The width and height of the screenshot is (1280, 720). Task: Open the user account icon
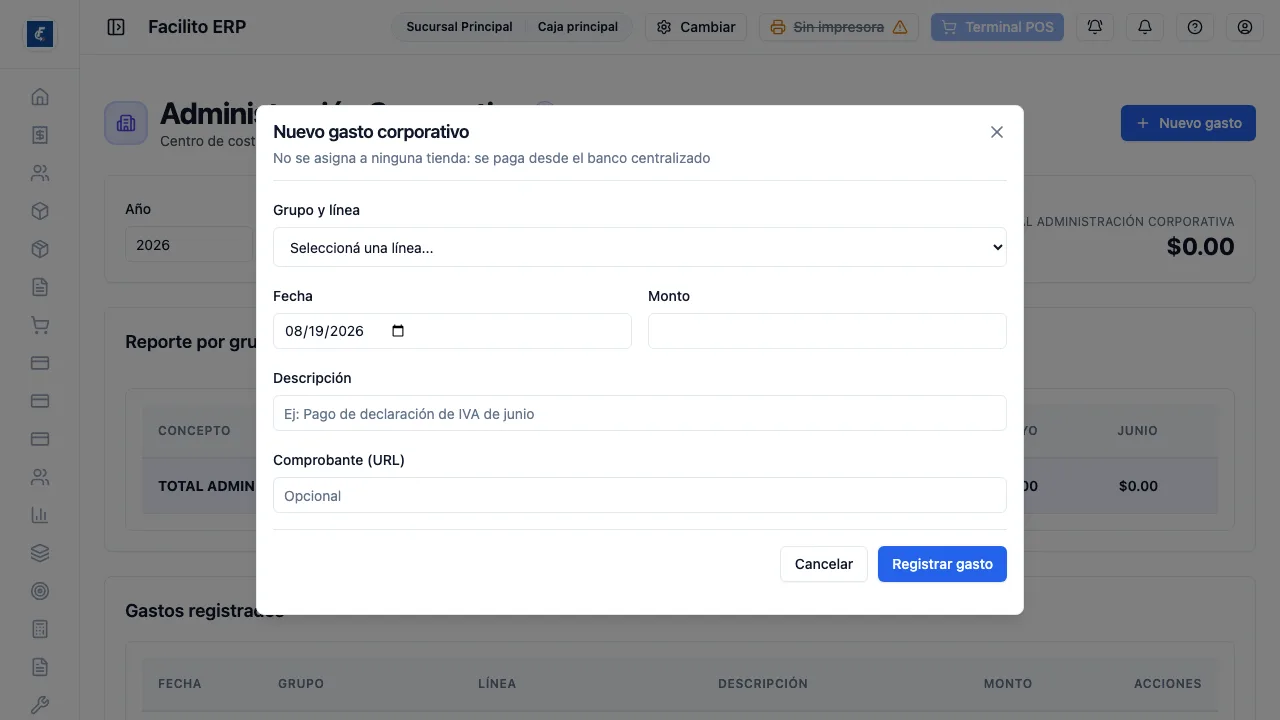point(1245,27)
